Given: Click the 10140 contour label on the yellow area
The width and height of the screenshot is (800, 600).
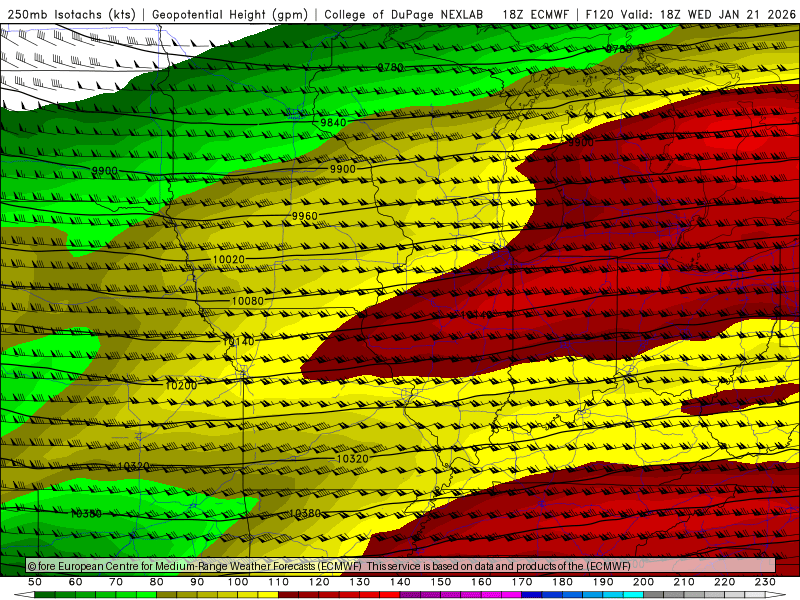Looking at the screenshot, I should tap(238, 341).
